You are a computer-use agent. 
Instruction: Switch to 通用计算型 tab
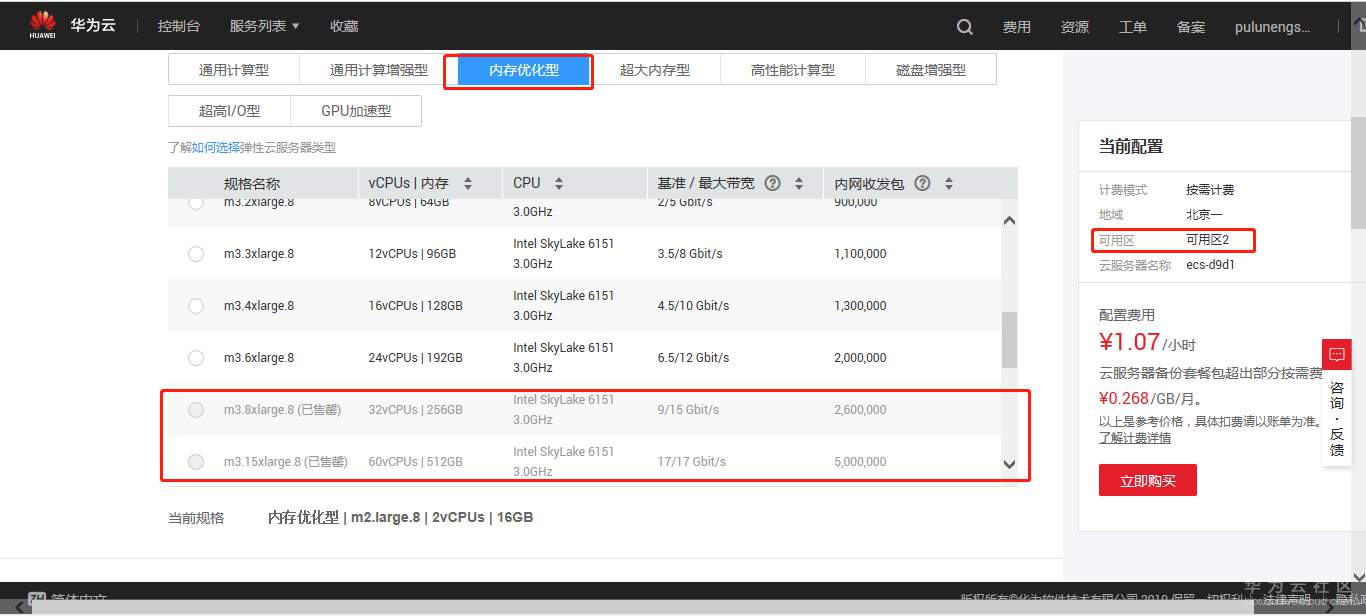pos(234,70)
